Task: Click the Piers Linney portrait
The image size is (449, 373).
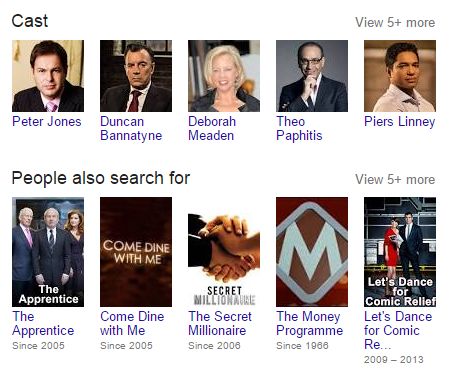Action: click(x=400, y=76)
